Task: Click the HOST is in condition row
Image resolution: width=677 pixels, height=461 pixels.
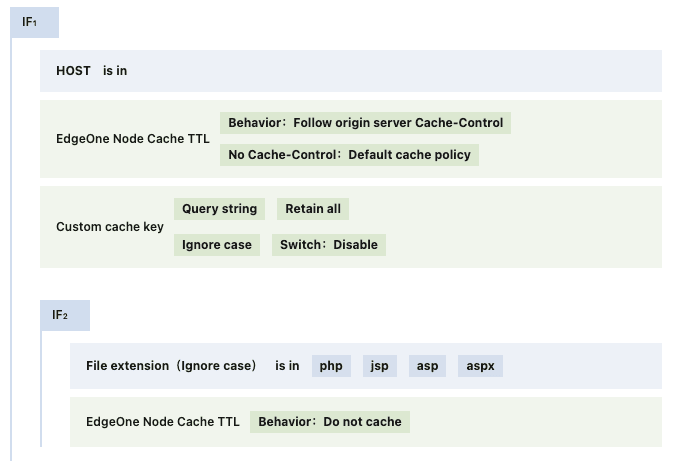Action: click(x=351, y=71)
